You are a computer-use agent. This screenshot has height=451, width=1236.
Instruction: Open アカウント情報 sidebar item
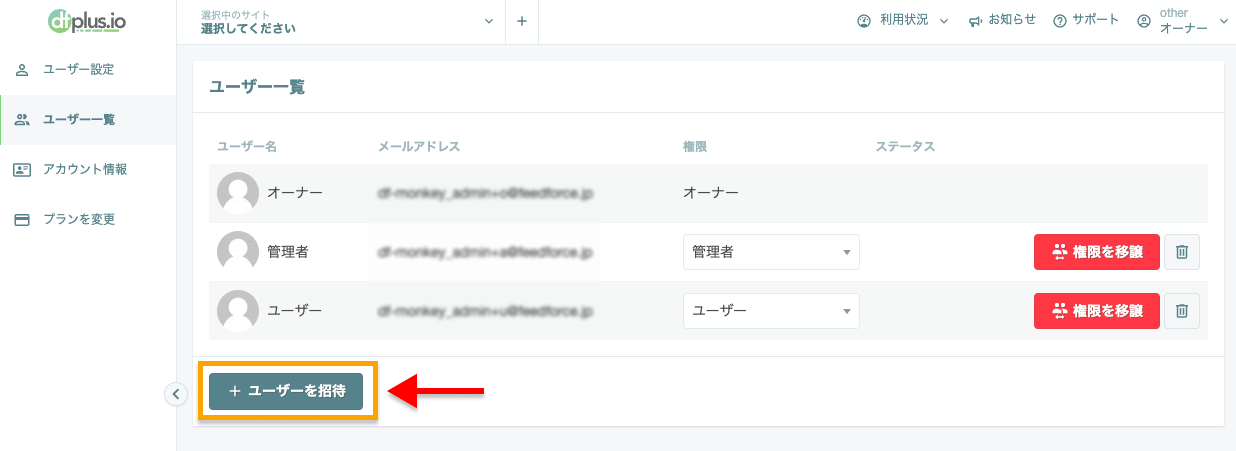88,169
